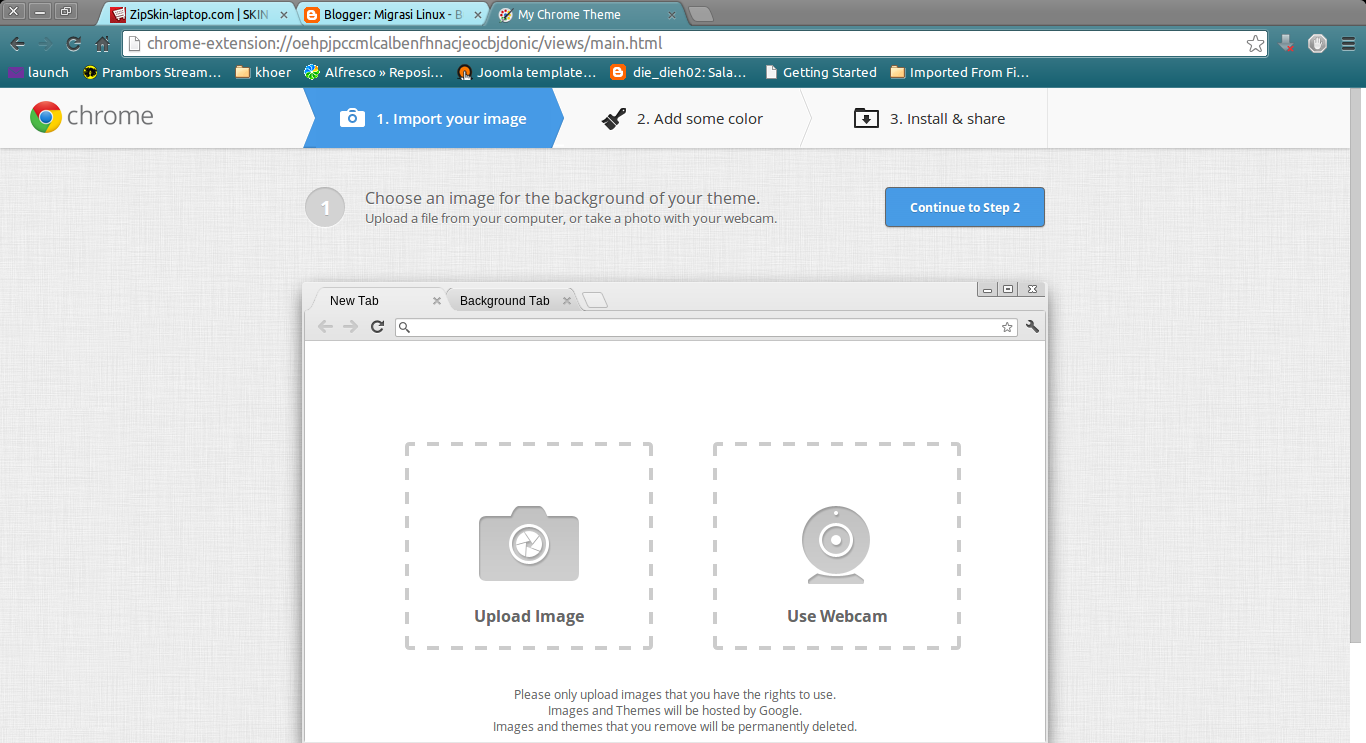Open Getting Started bookmark
The image size is (1366, 743).
tap(820, 72)
